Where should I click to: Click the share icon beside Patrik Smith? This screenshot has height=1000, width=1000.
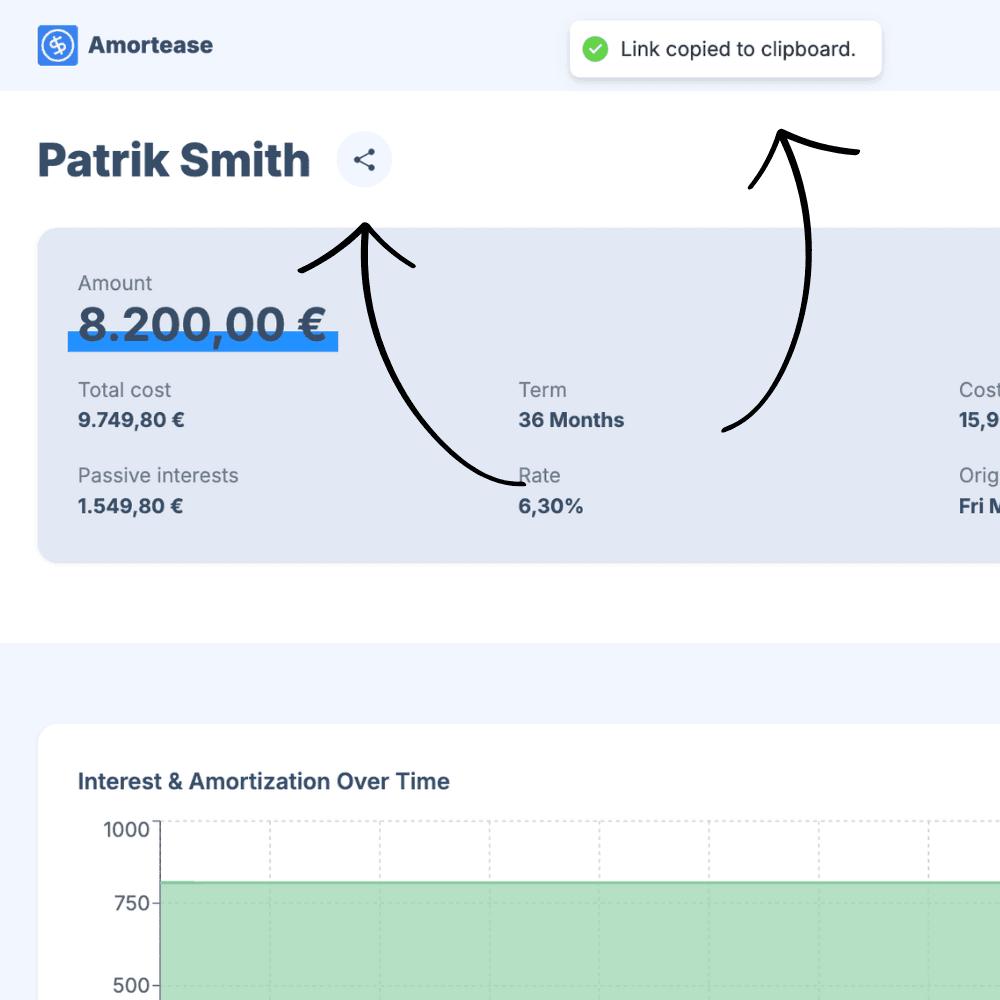click(x=364, y=160)
